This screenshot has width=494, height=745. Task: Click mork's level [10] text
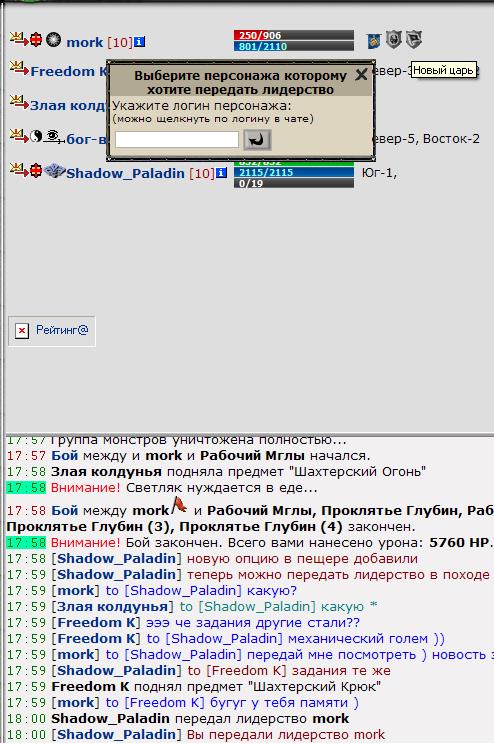120,42
